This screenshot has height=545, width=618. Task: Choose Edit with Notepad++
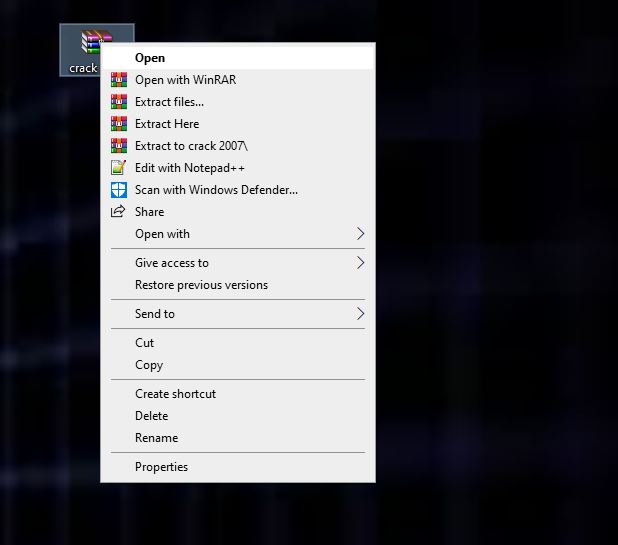238,168
